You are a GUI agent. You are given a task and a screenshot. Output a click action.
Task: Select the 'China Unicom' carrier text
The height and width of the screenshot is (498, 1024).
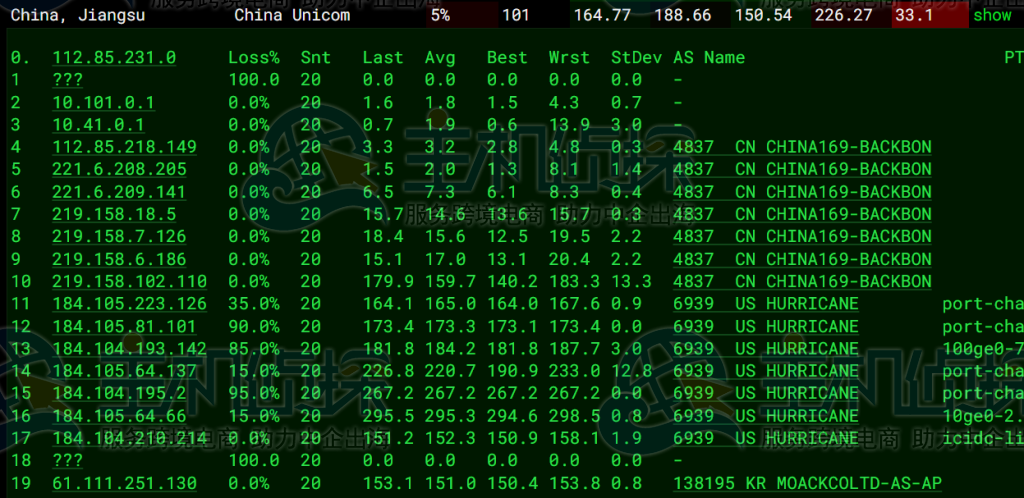tap(292, 16)
